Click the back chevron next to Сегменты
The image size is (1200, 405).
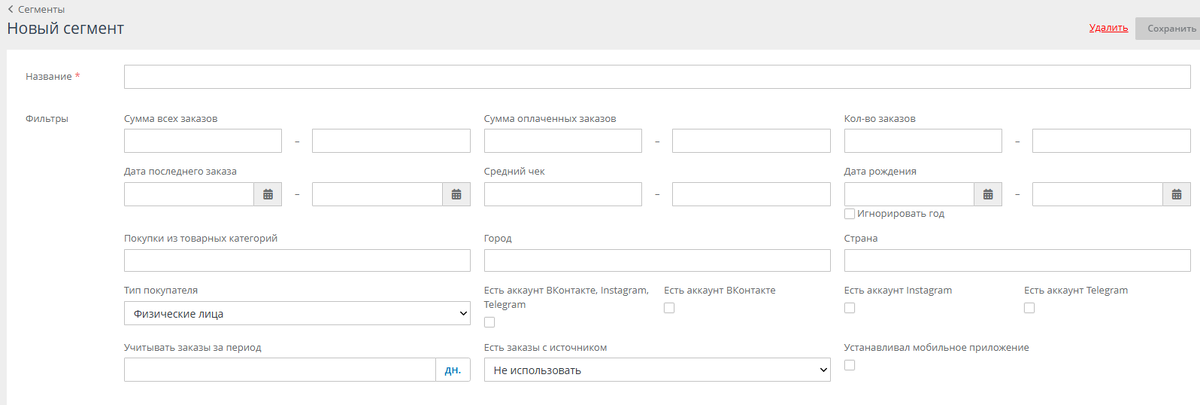click(10, 10)
